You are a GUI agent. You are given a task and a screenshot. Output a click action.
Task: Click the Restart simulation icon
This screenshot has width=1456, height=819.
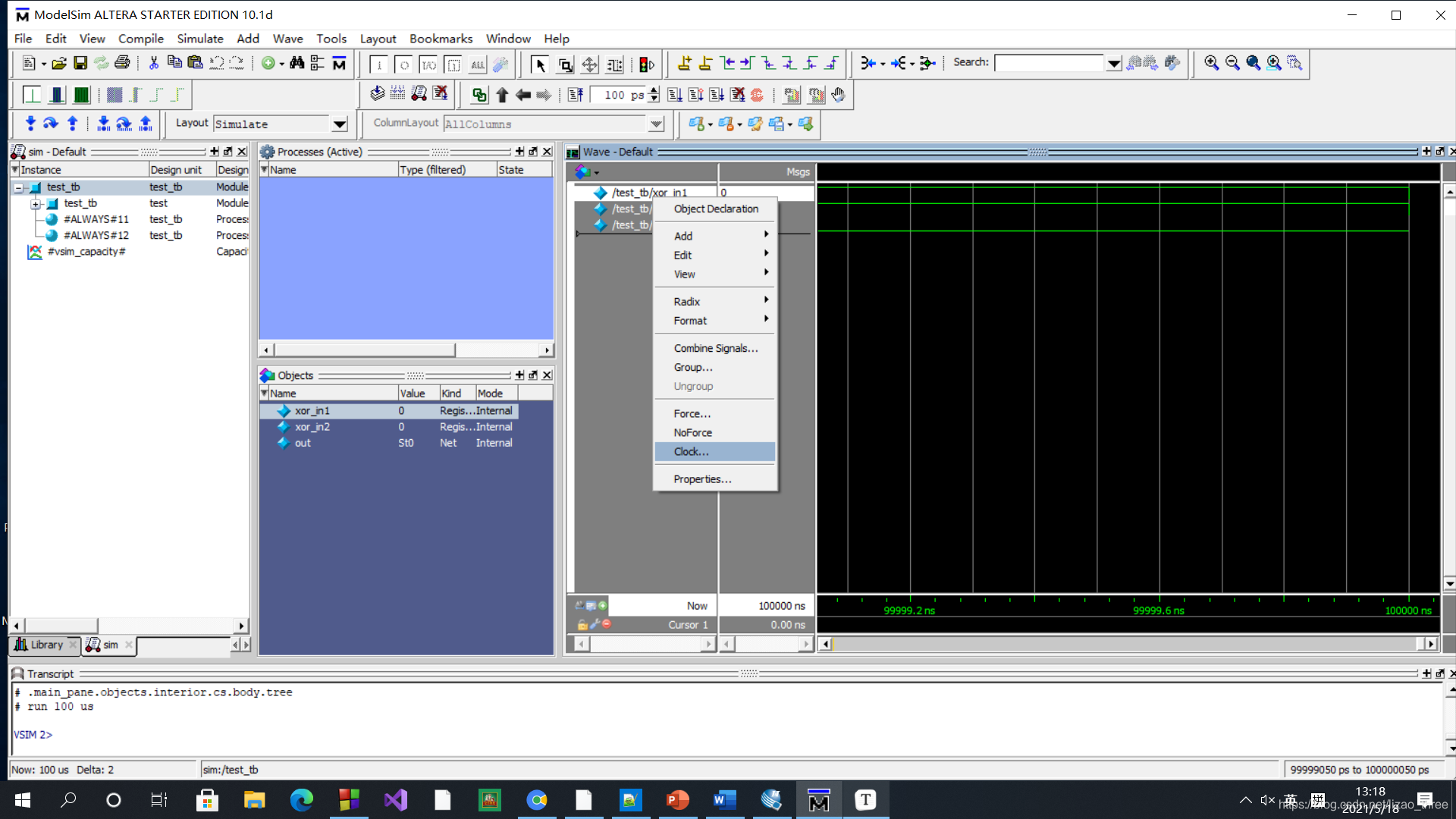tap(575, 95)
